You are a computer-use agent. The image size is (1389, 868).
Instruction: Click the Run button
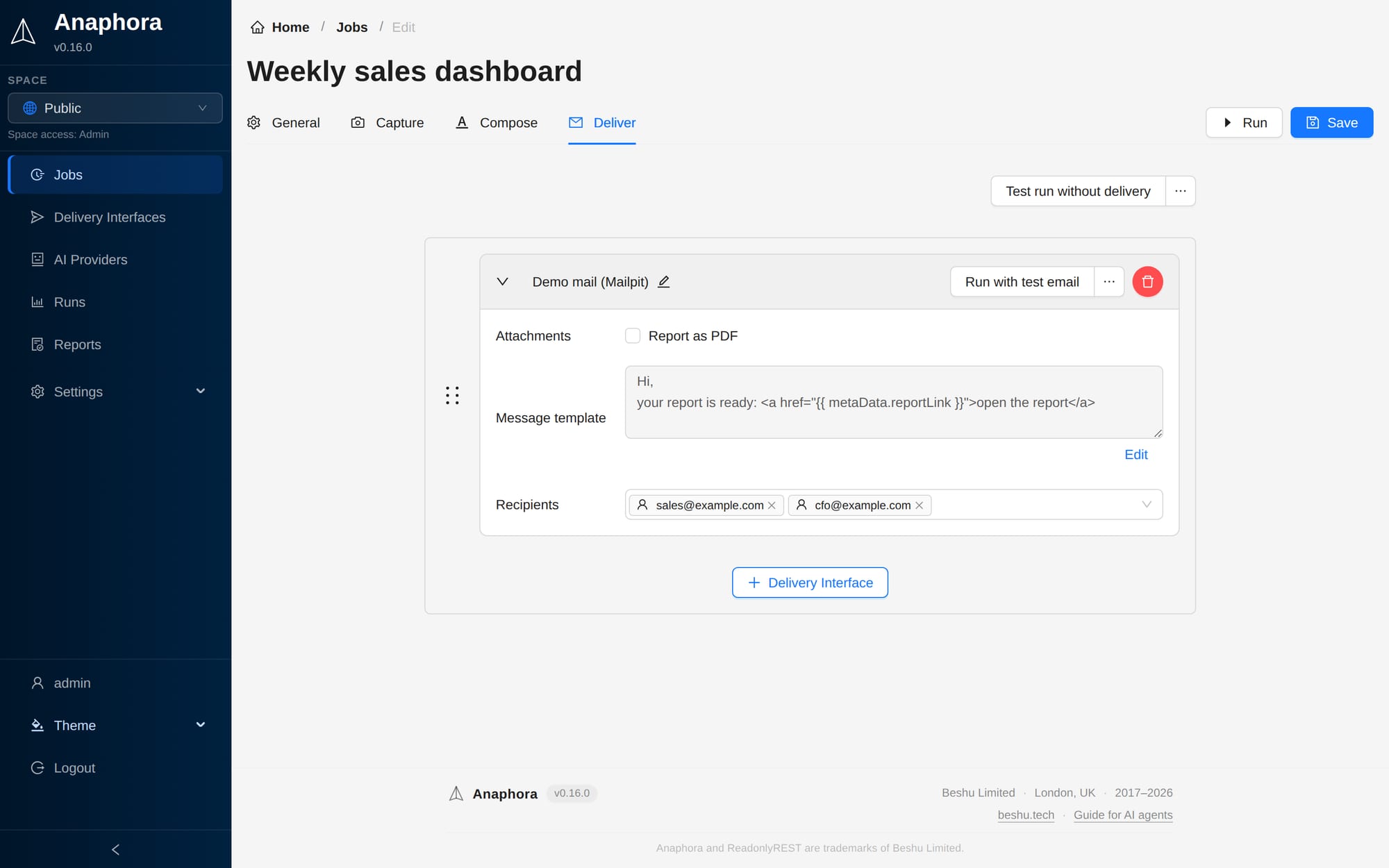(x=1244, y=123)
